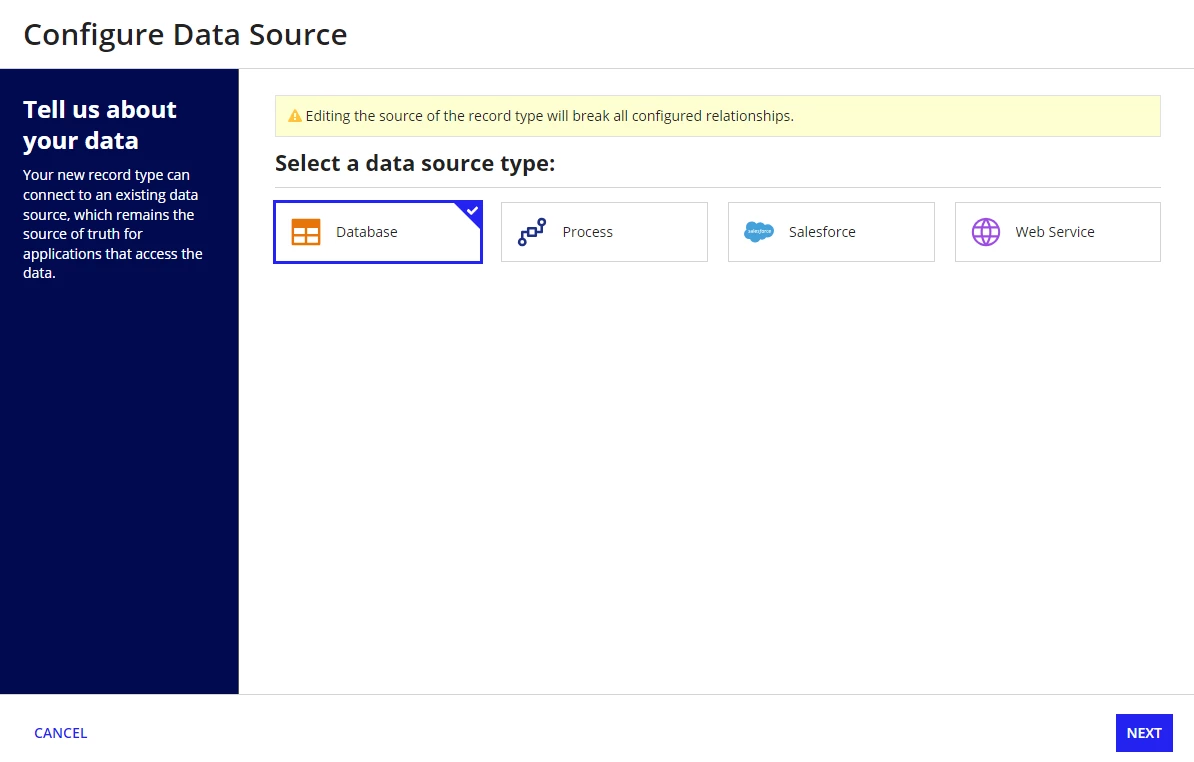Choose the Web Service label

[1055, 232]
